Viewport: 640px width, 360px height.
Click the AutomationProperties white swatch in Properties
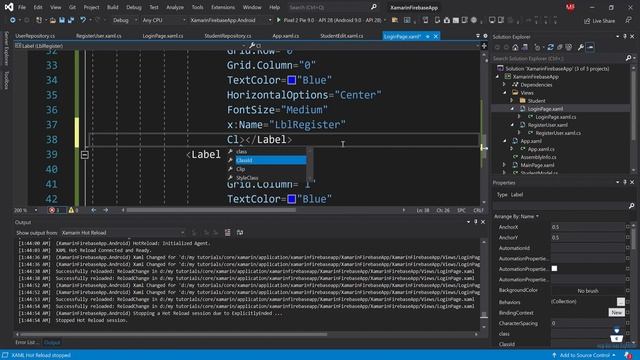(554, 269)
